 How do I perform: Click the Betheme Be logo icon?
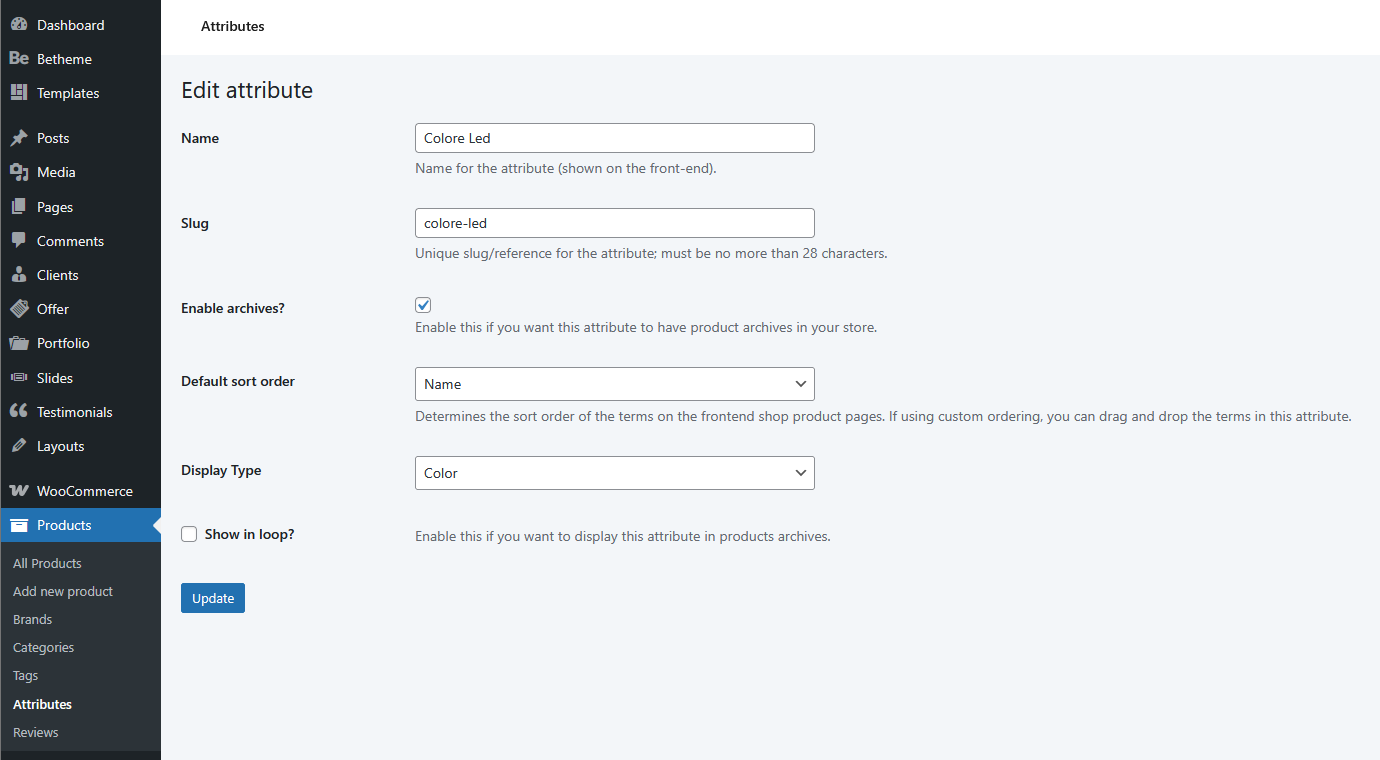(x=19, y=59)
